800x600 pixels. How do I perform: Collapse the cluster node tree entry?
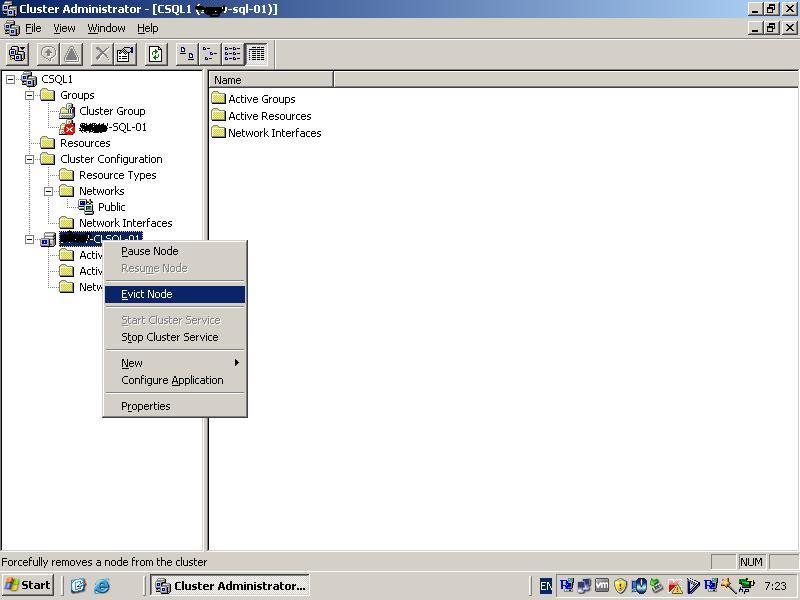[29, 239]
